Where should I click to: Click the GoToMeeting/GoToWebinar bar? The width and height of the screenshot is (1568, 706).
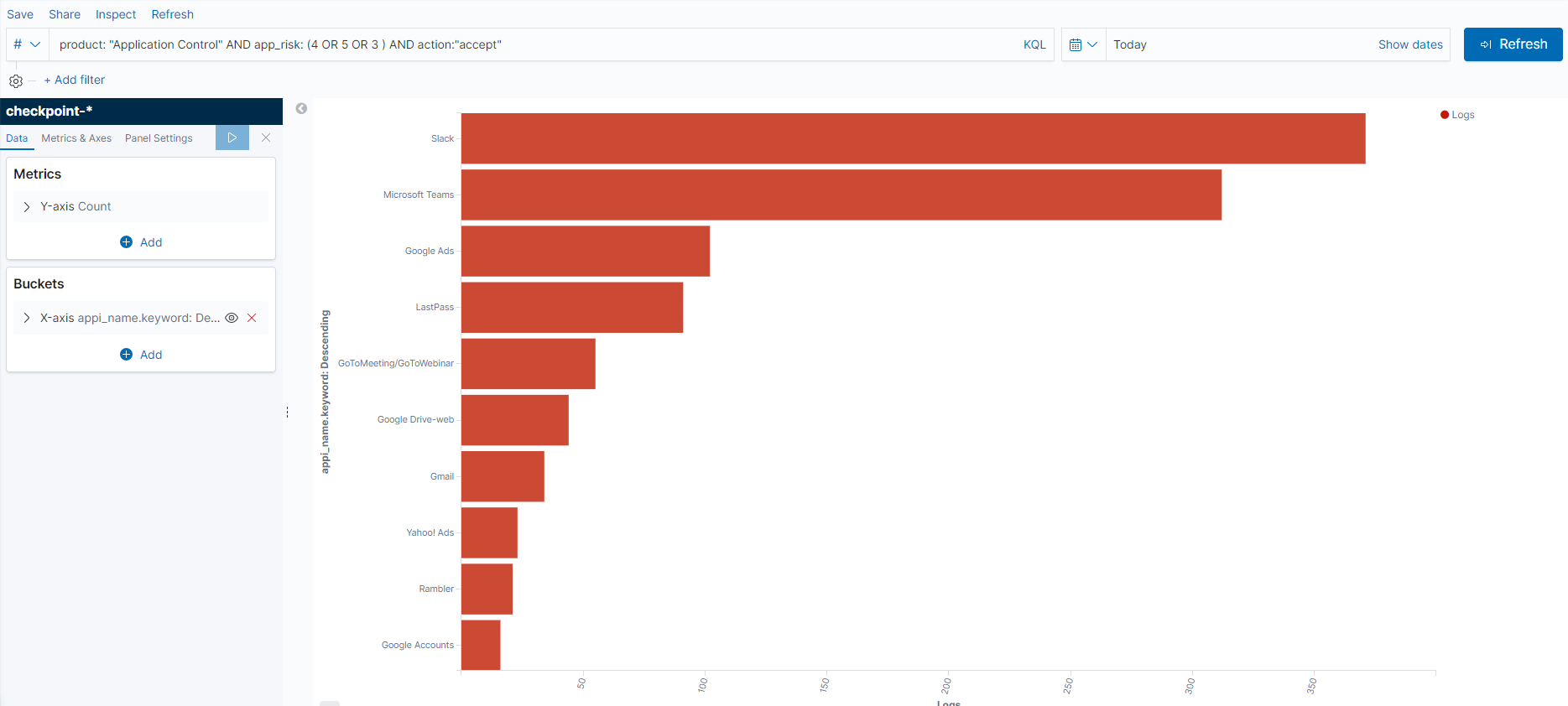coord(529,363)
